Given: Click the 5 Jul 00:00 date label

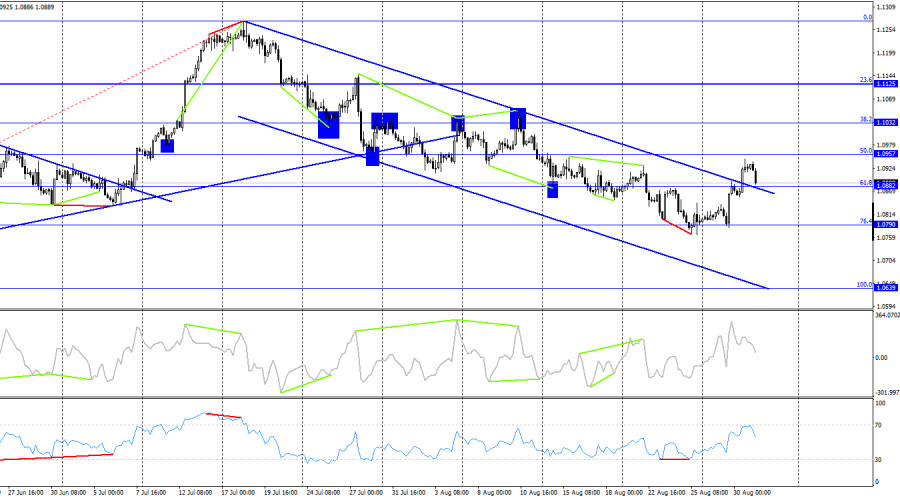Looking at the screenshot, I should [108, 493].
